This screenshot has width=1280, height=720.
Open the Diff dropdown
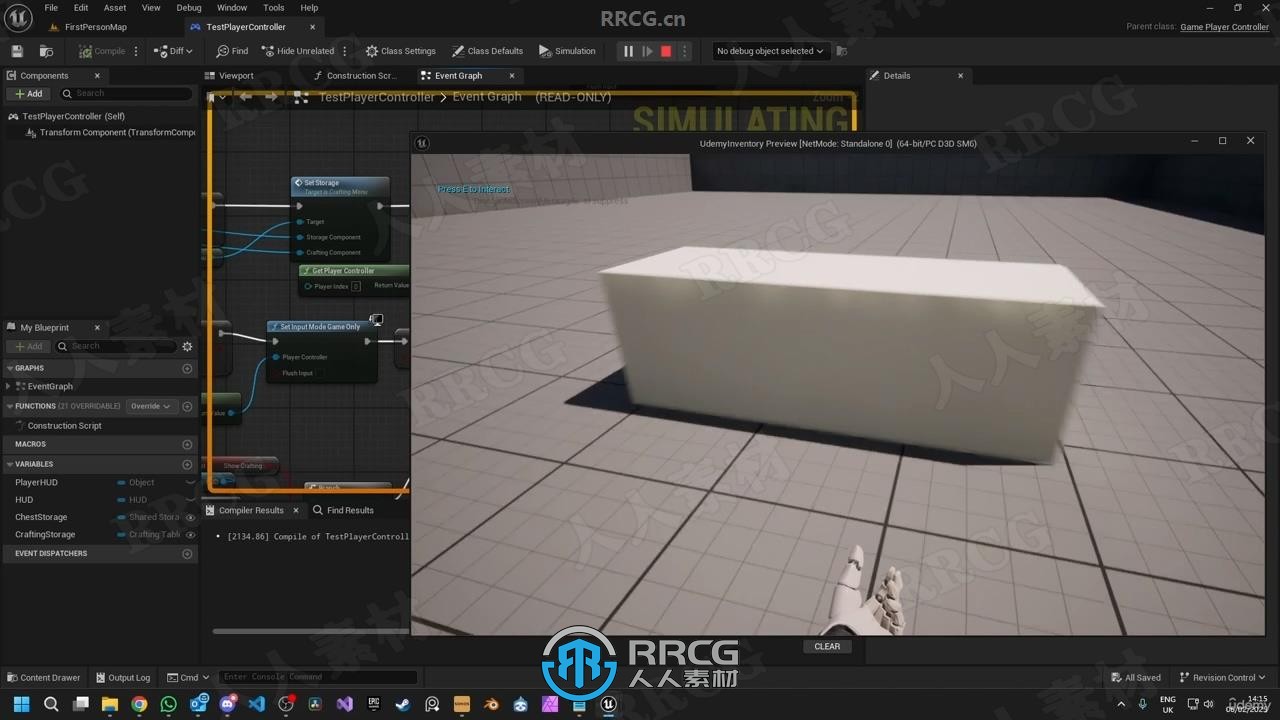pos(174,51)
